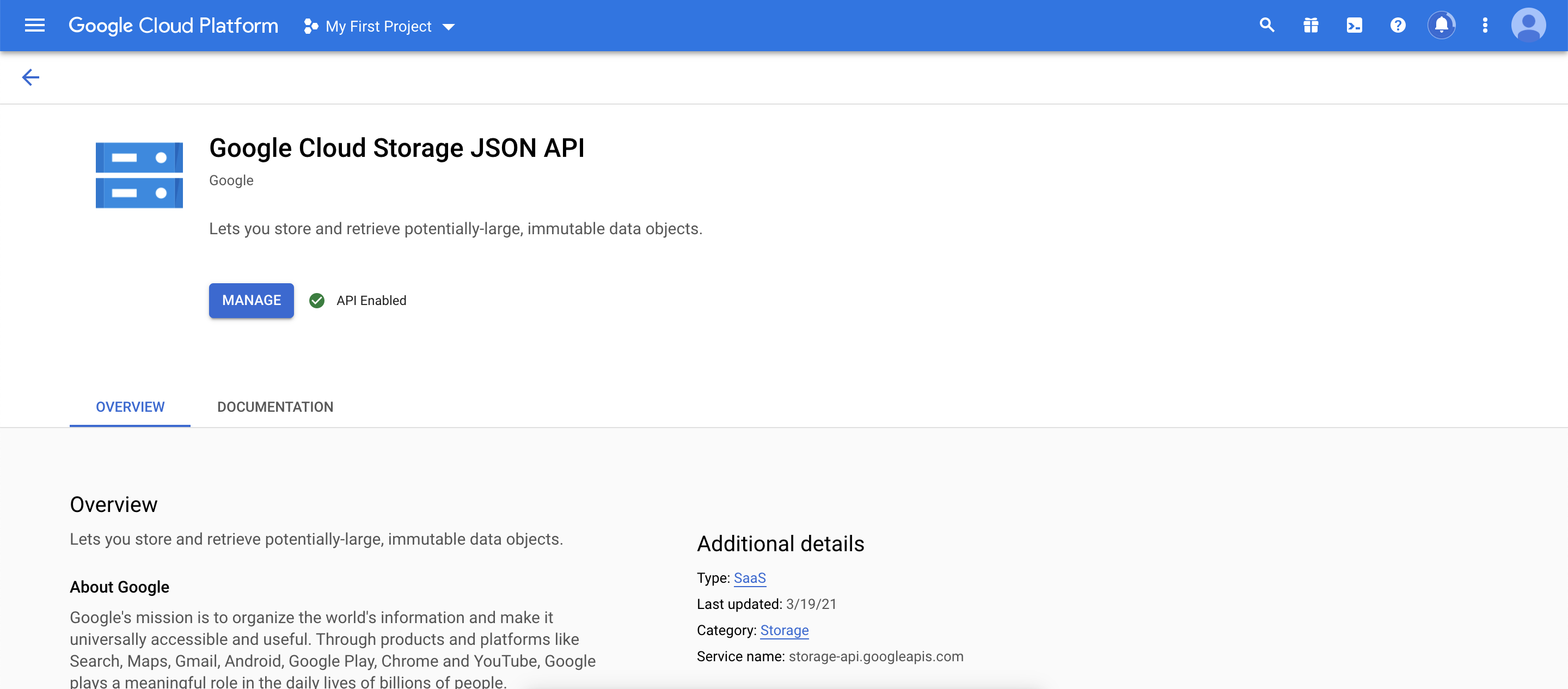This screenshot has width=1568, height=689.
Task: Click the gift free trial icon
Action: 1310,25
